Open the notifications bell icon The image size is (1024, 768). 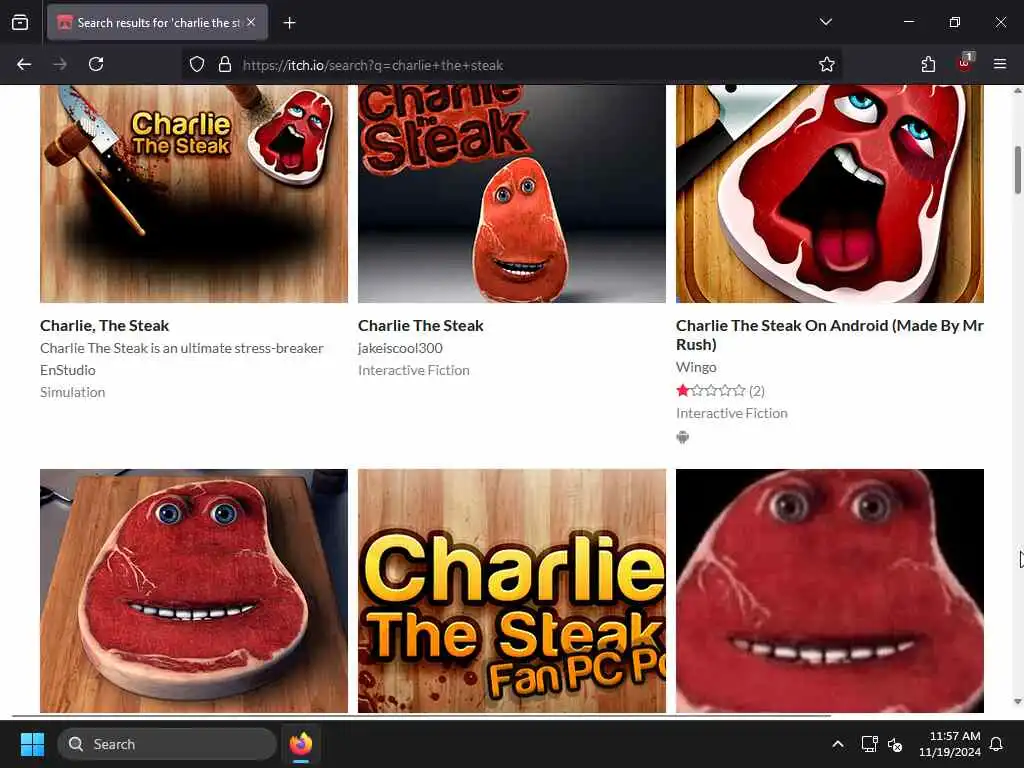point(996,744)
